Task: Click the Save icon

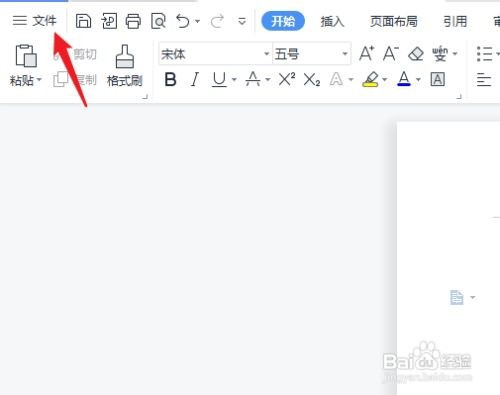Action: pos(83,21)
